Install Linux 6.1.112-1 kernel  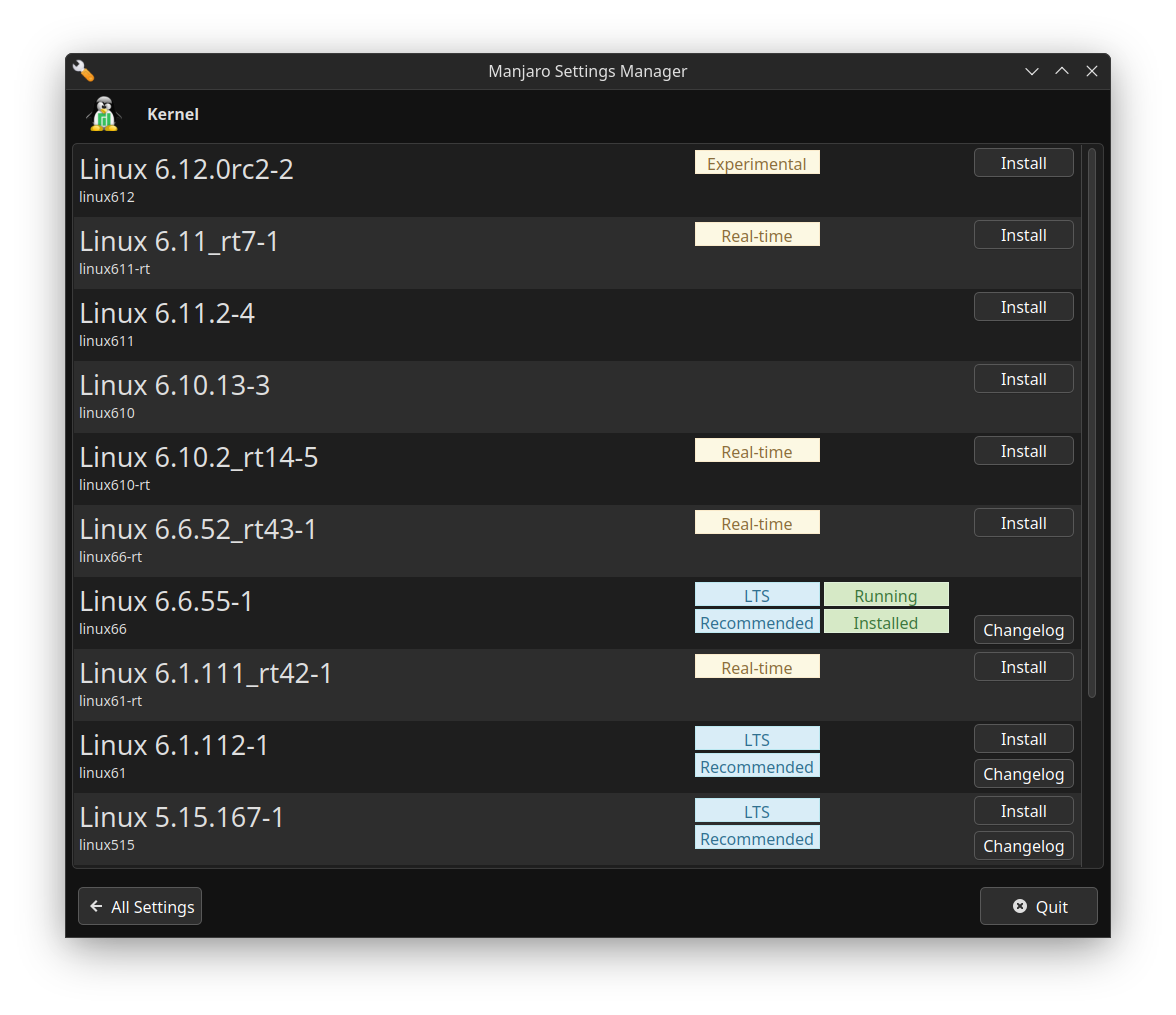pyautogui.click(x=1023, y=739)
